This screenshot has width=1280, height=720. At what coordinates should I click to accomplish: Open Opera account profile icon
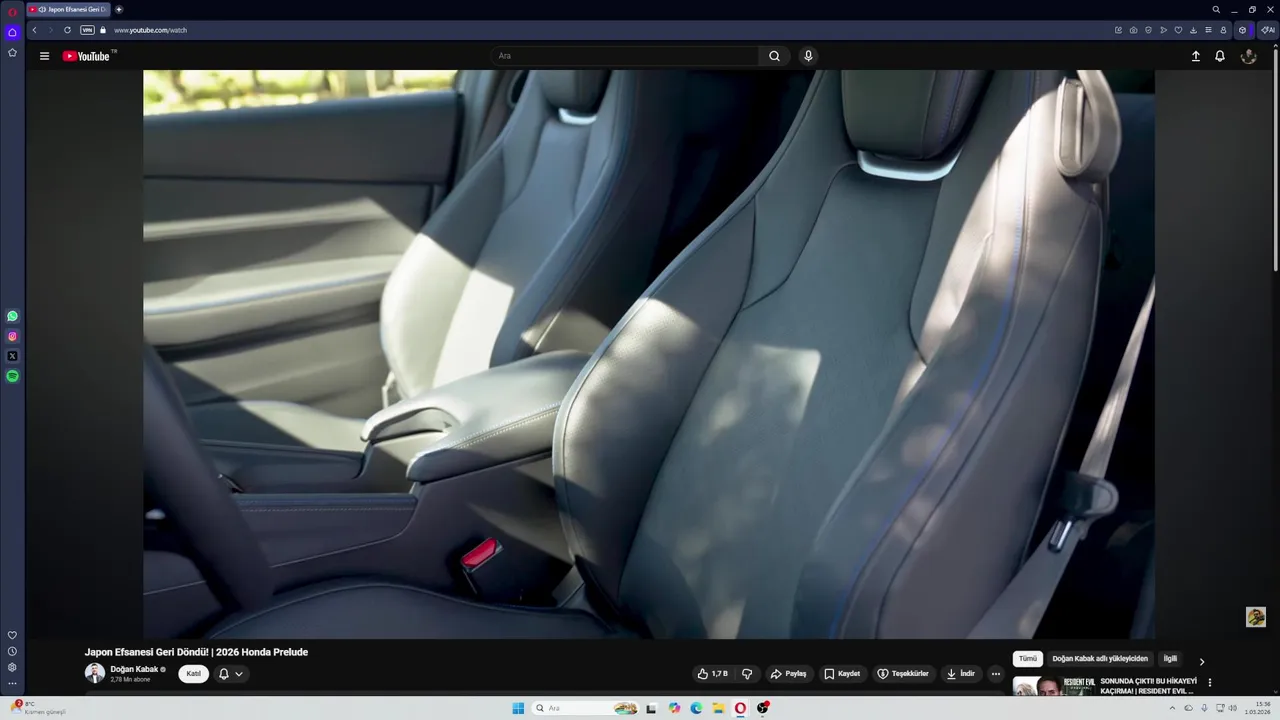coord(1223,30)
